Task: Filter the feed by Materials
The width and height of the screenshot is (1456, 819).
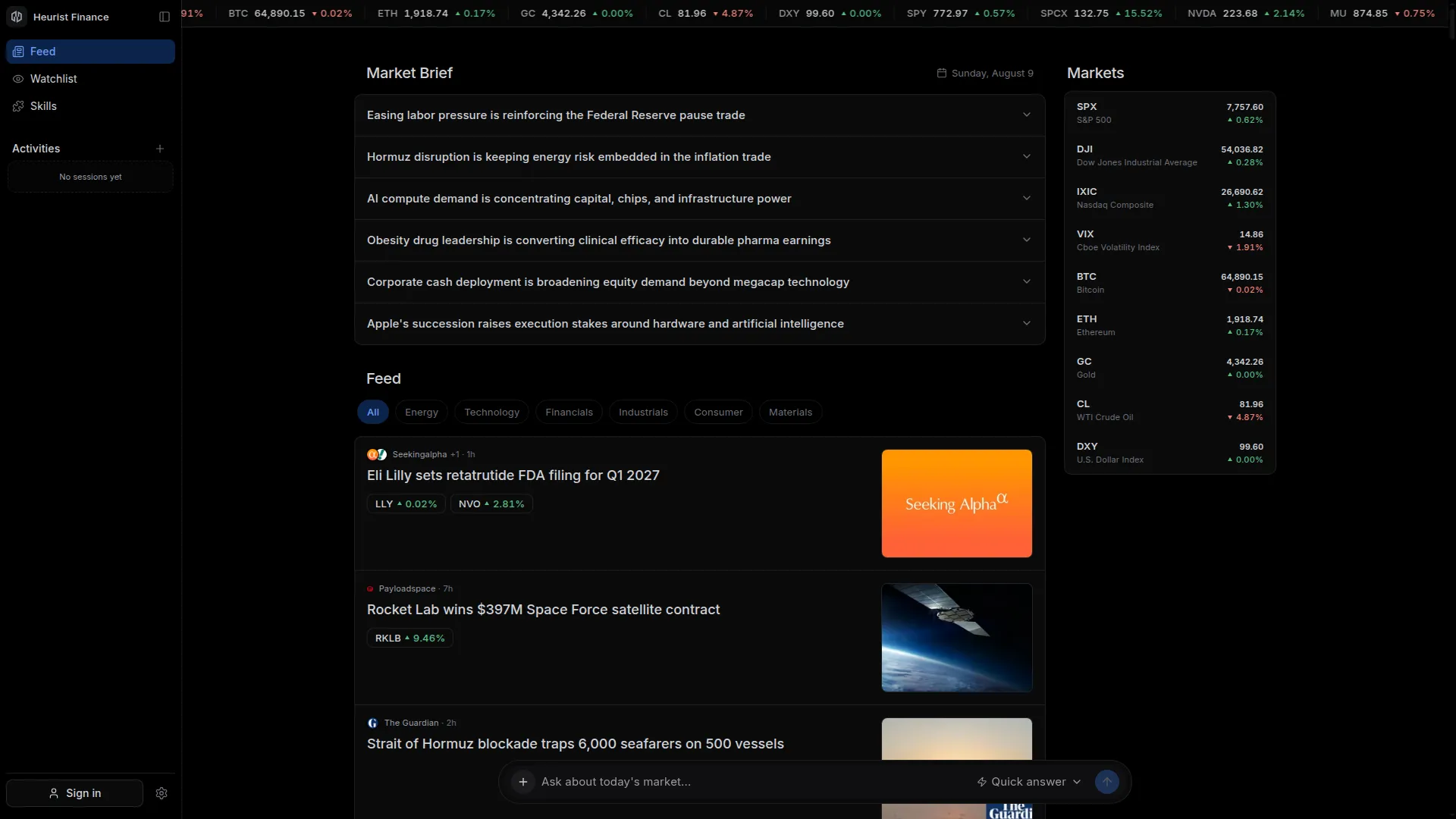Action: [x=791, y=413]
